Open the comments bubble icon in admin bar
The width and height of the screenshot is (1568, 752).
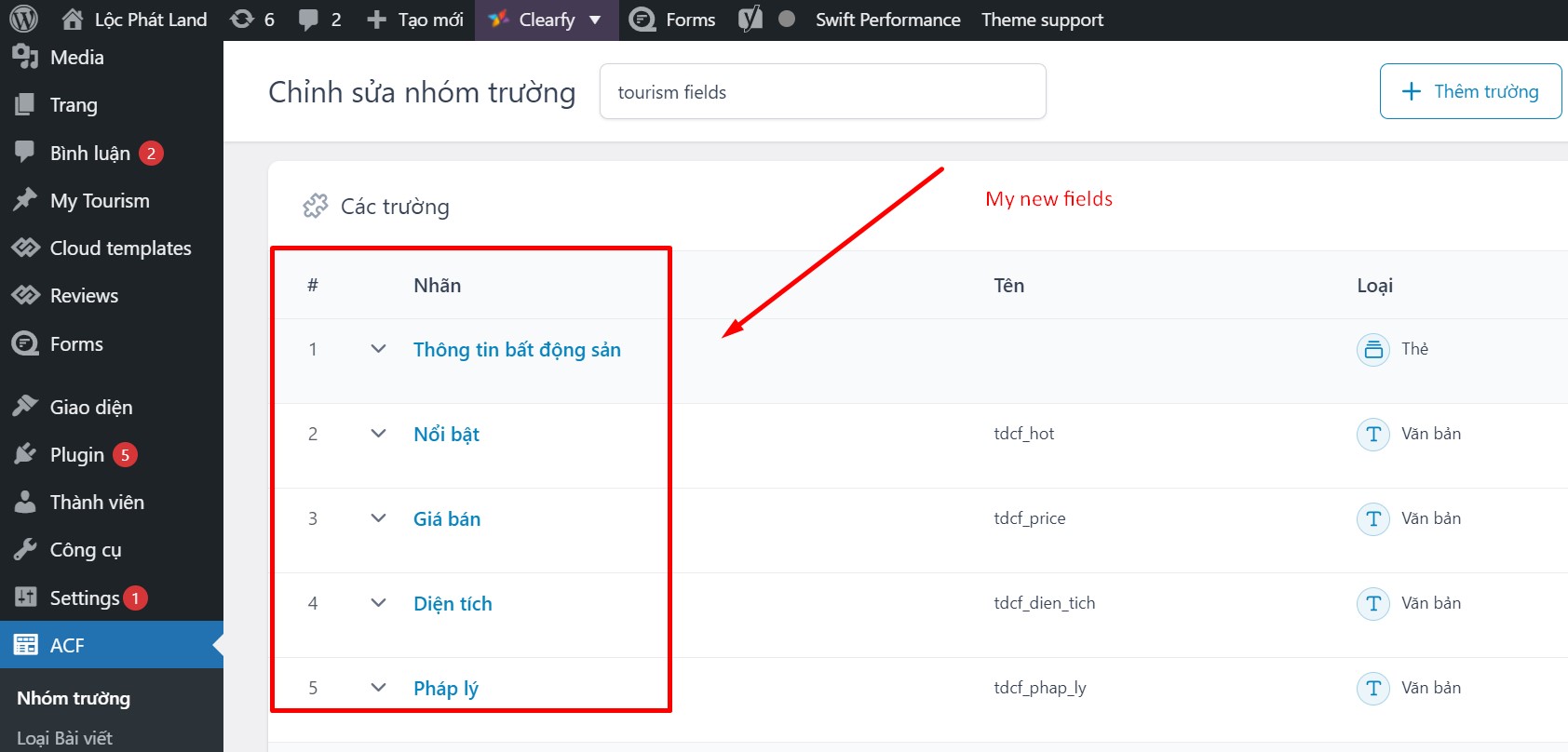[x=308, y=20]
